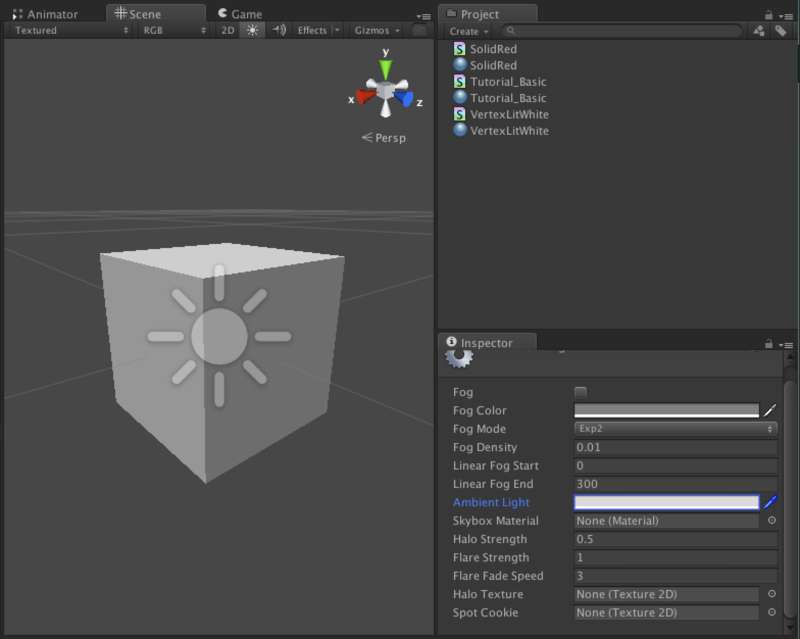Click the red X axis cone on scene gizmo
800x639 pixels.
pyautogui.click(x=366, y=96)
